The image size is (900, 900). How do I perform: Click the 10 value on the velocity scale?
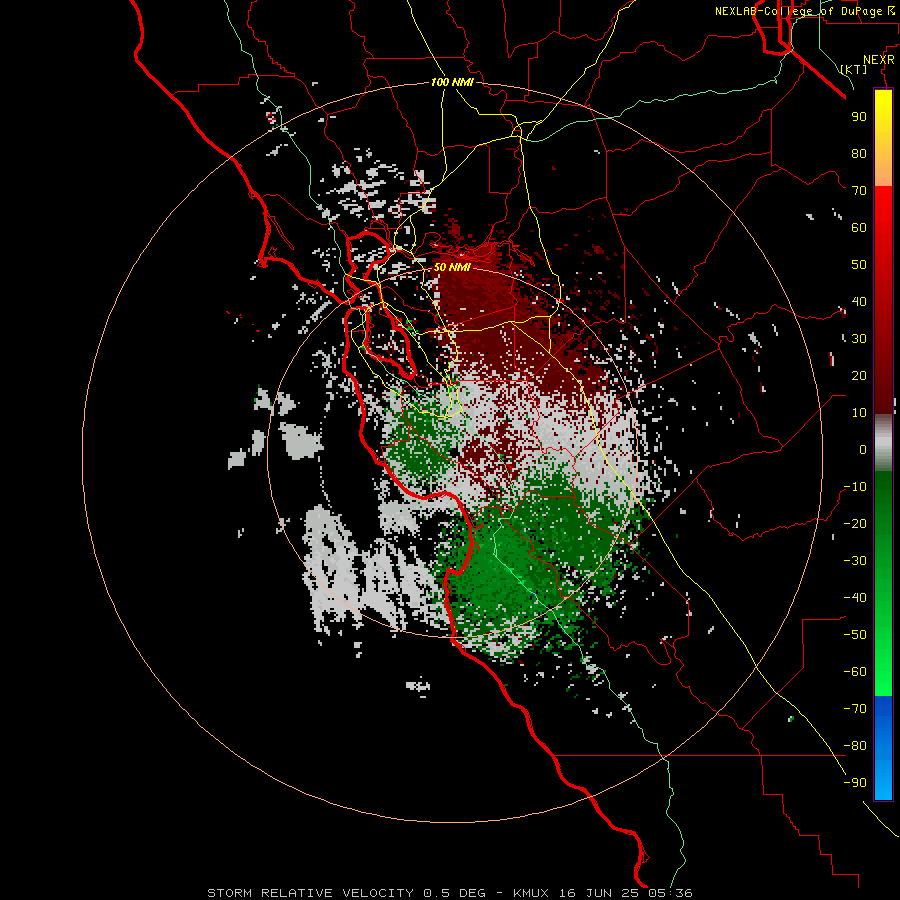click(859, 413)
